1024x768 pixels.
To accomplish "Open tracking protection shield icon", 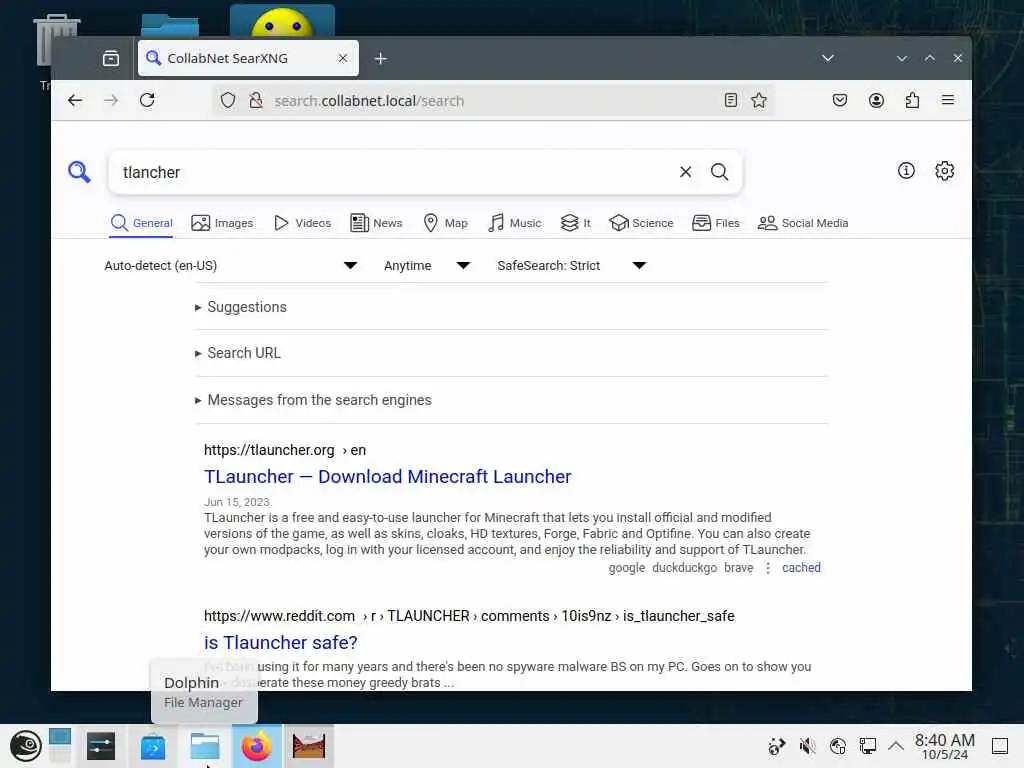I will tap(227, 101).
